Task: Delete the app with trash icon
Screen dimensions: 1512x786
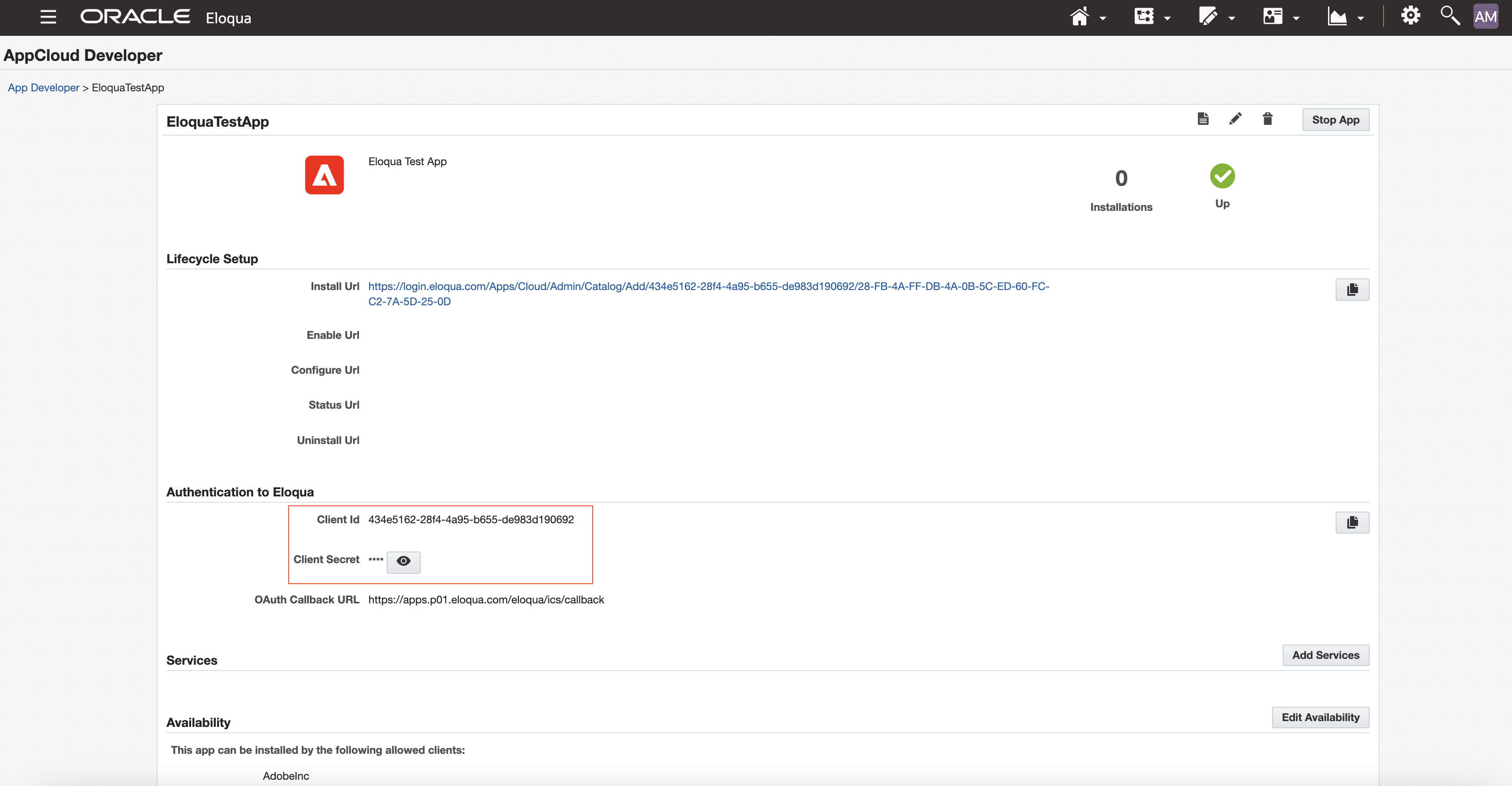Action: (1267, 119)
